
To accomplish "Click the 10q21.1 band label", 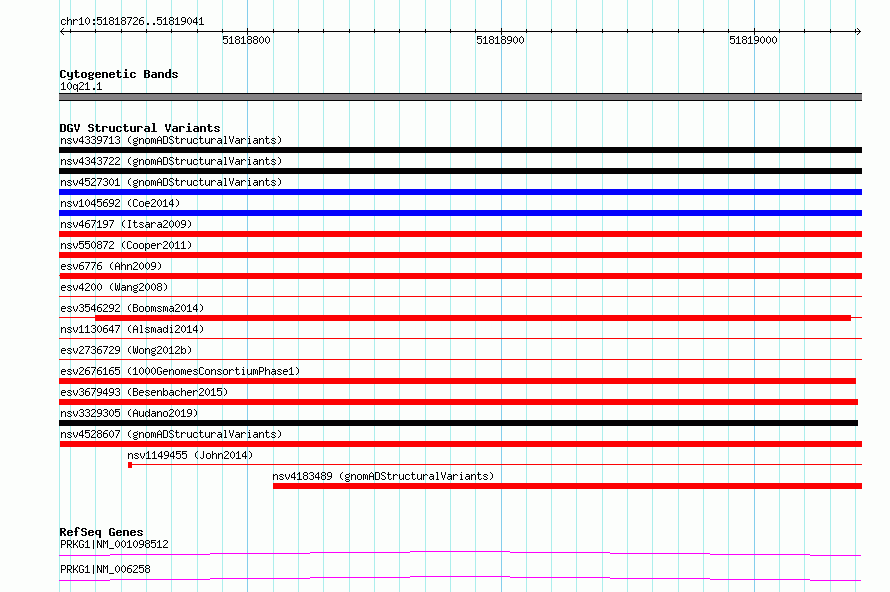I will pyautogui.click(x=81, y=86).
